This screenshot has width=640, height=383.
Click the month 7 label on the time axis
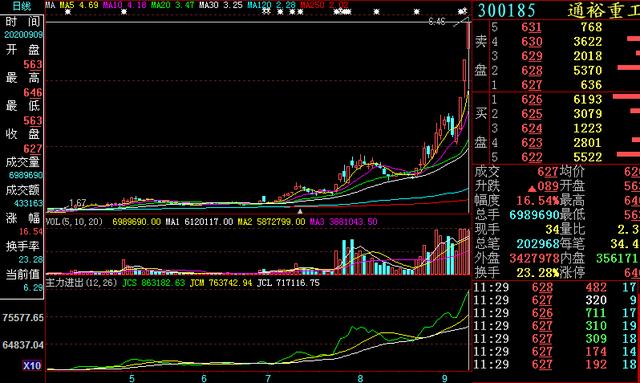(268, 379)
